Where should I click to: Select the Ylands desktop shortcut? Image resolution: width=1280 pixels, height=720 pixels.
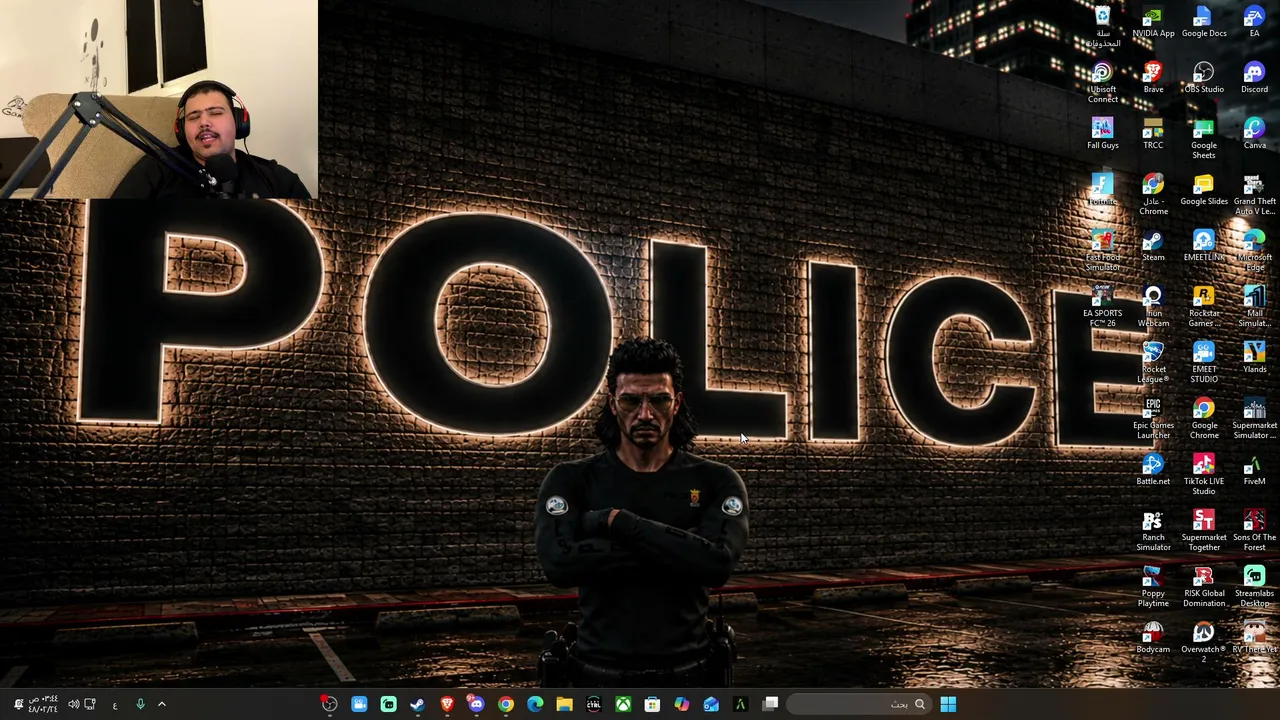coord(1254,359)
